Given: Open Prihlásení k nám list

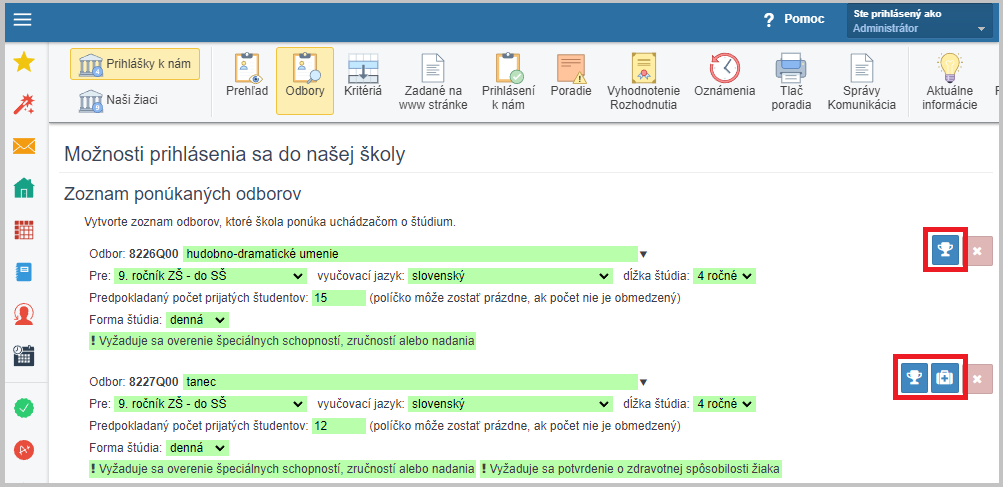Looking at the screenshot, I should pos(509,81).
